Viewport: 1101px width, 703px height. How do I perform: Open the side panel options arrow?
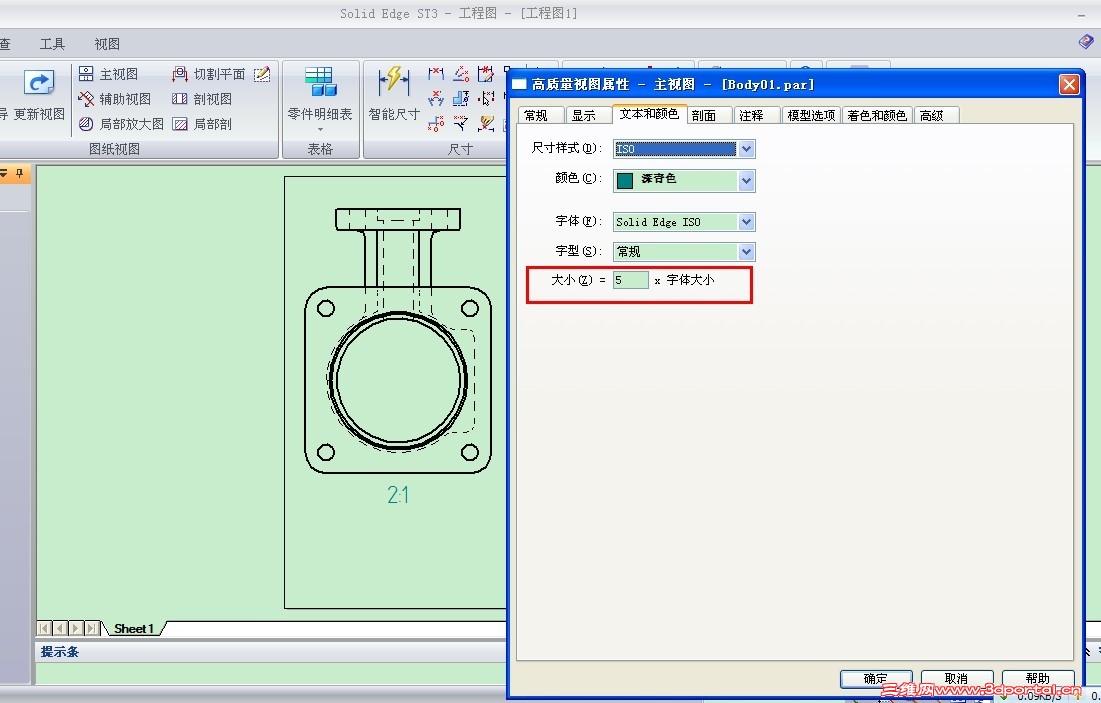4,173
